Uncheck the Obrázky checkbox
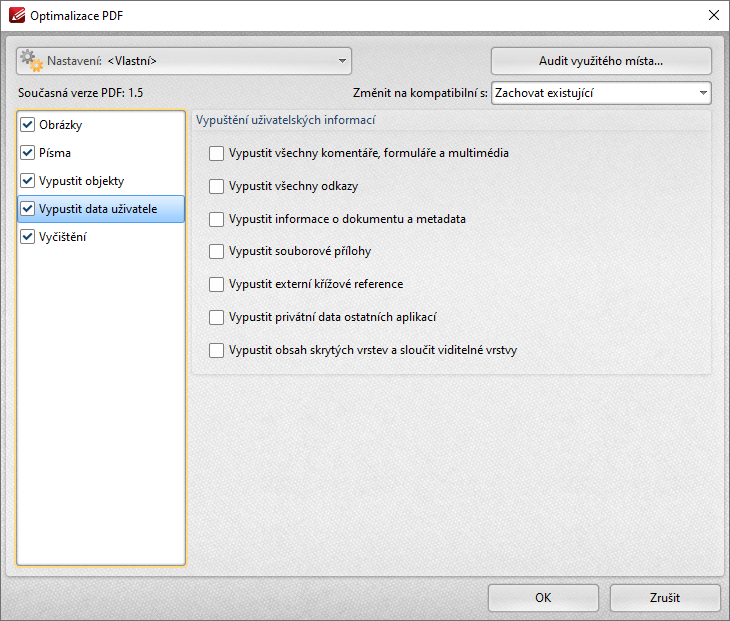This screenshot has width=730, height=621. click(27, 124)
